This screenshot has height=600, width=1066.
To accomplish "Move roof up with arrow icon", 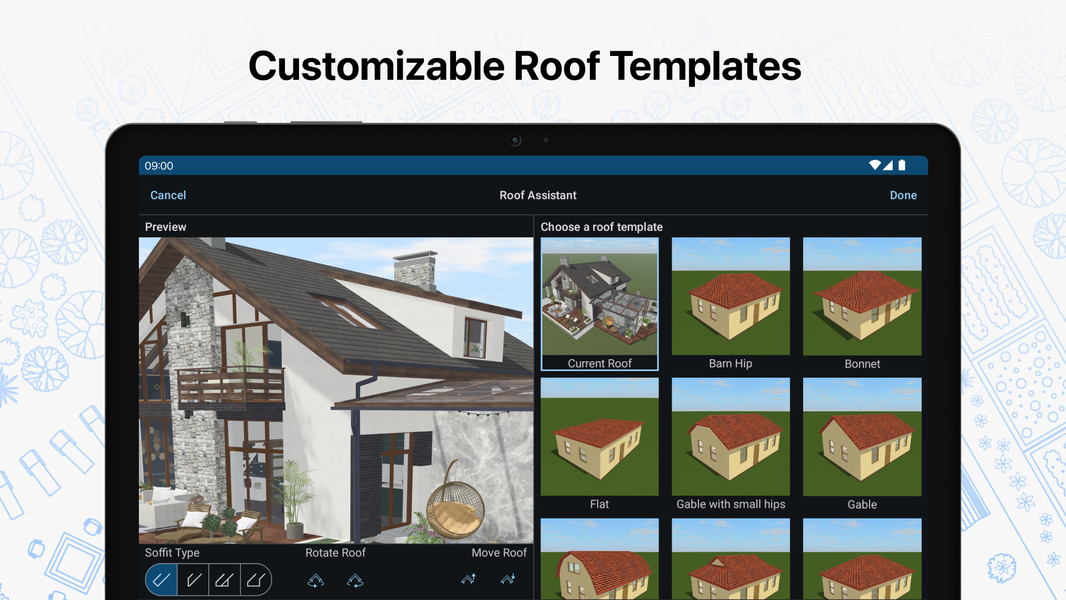I will coord(468,579).
